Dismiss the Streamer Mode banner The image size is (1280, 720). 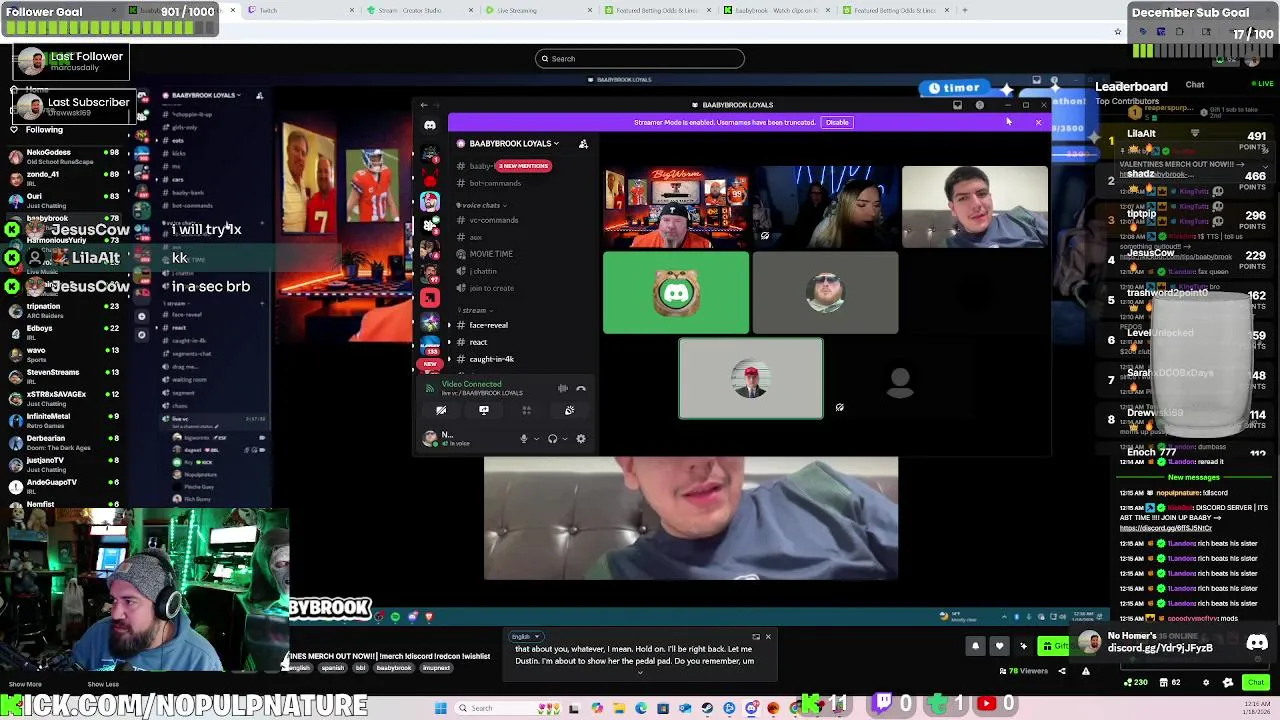point(1038,123)
